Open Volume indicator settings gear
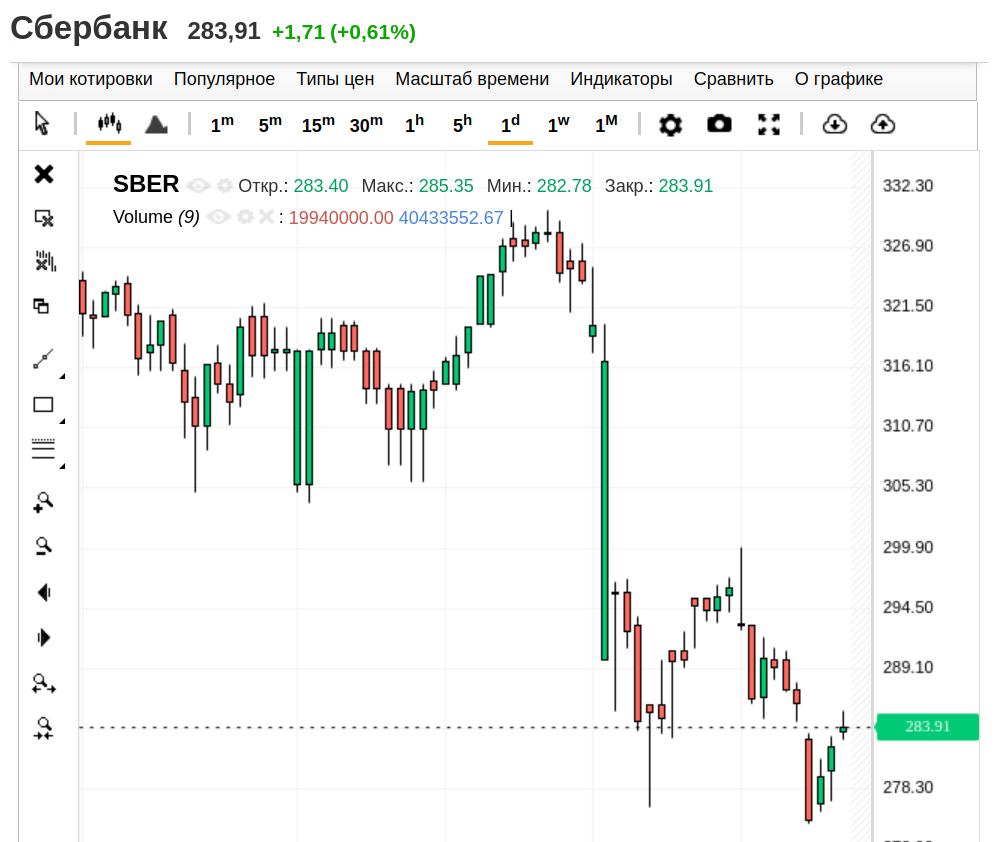The image size is (999, 842). click(x=245, y=217)
